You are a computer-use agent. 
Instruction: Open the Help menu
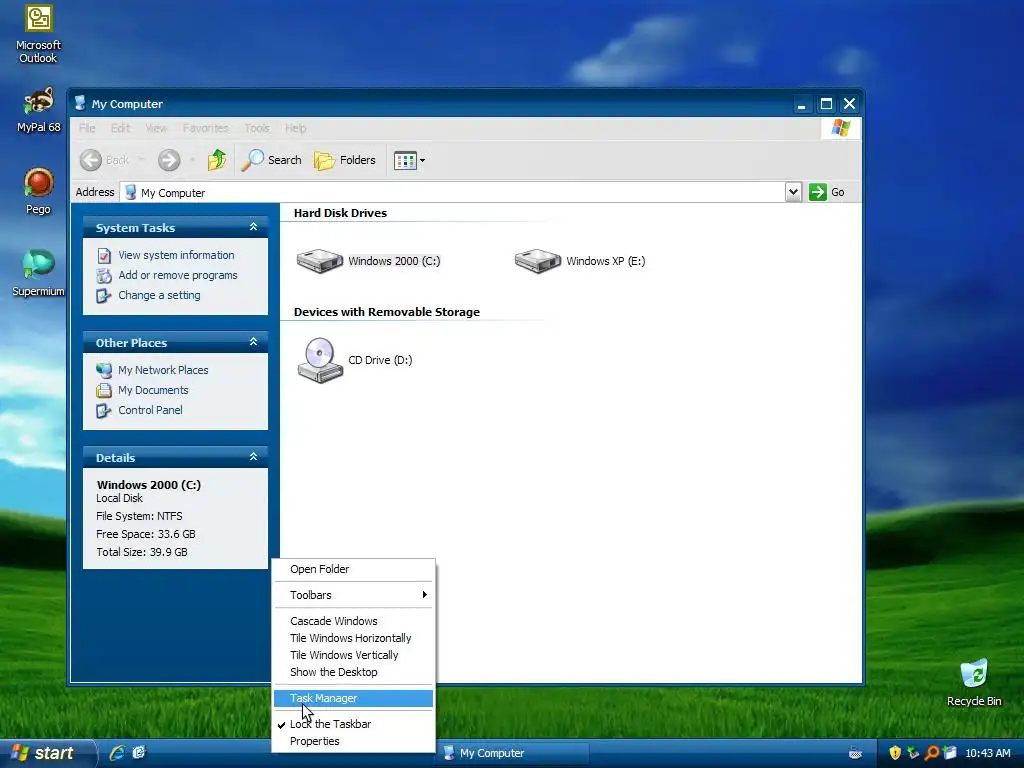[295, 128]
